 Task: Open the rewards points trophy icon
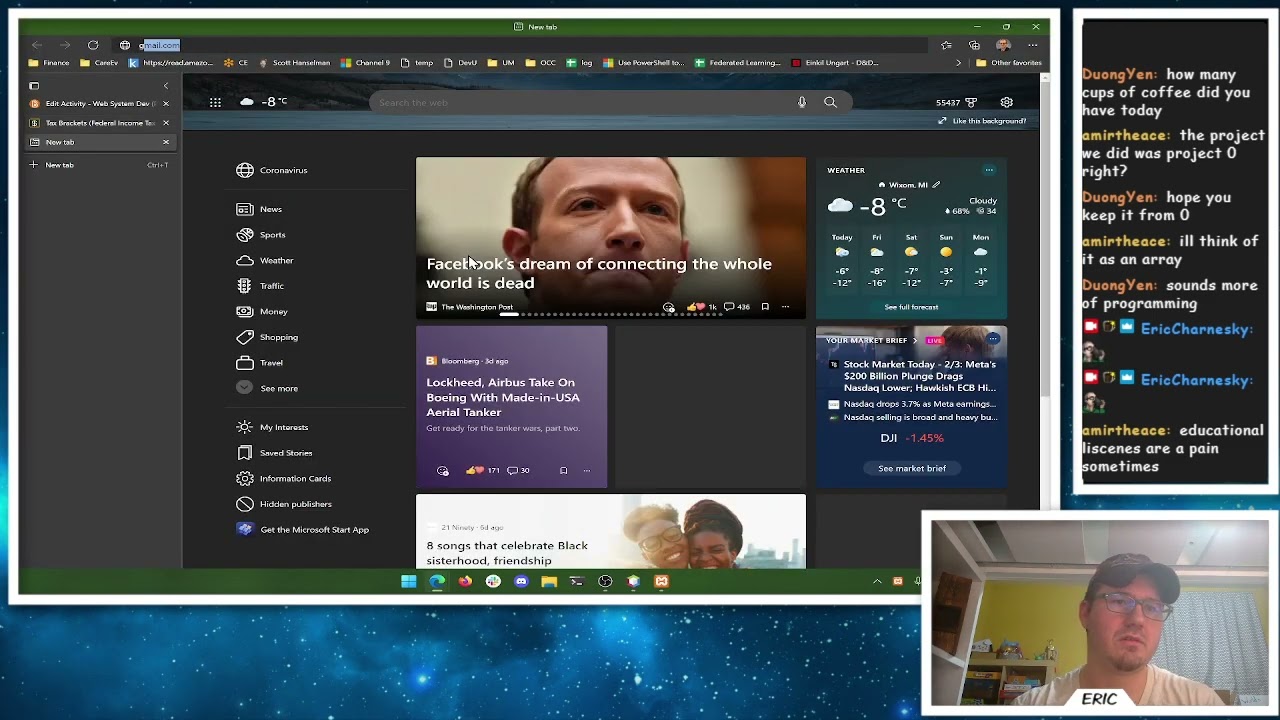click(x=971, y=102)
